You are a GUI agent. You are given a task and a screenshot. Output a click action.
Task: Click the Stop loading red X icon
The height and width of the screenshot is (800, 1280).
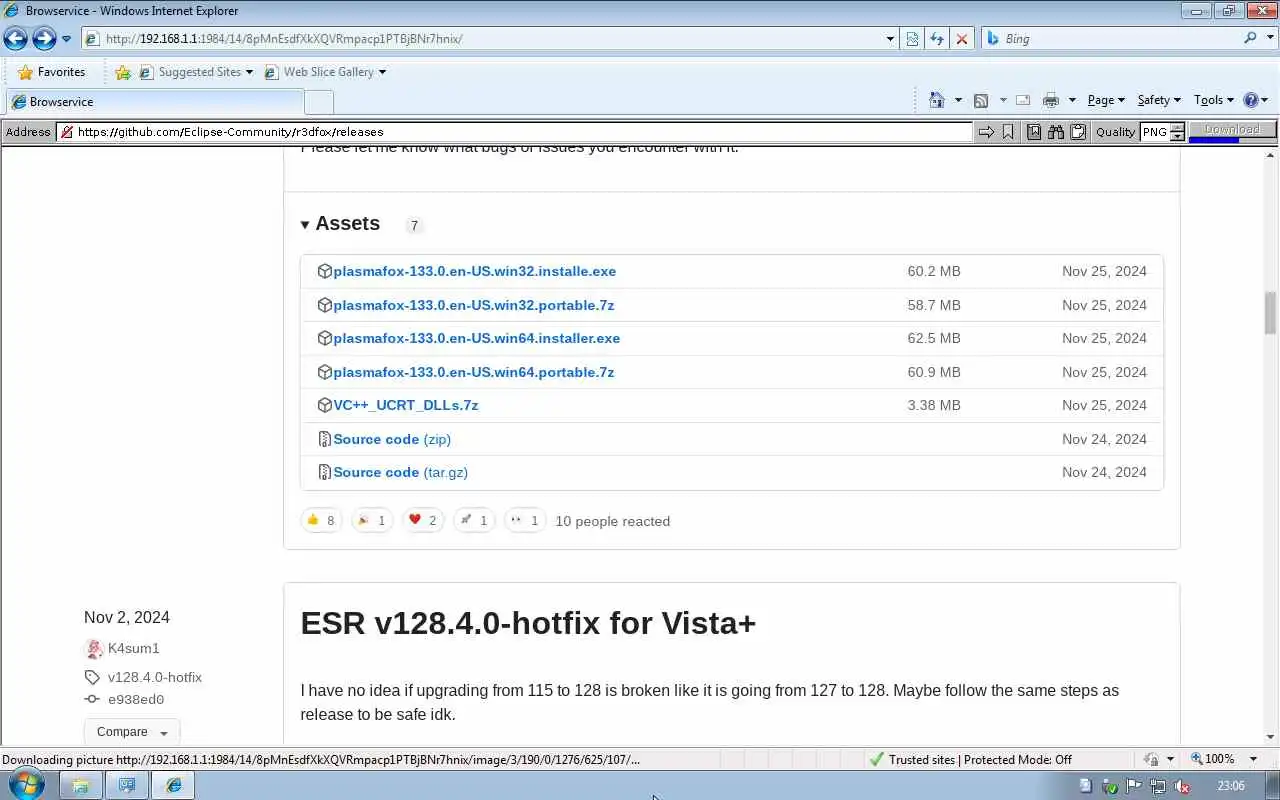[961, 39]
